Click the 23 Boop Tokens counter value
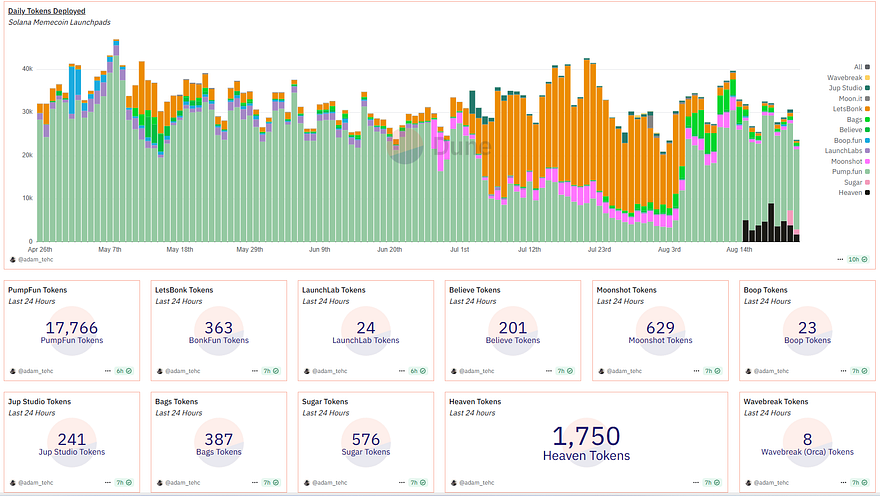This screenshot has width=880, height=496. 807,328
